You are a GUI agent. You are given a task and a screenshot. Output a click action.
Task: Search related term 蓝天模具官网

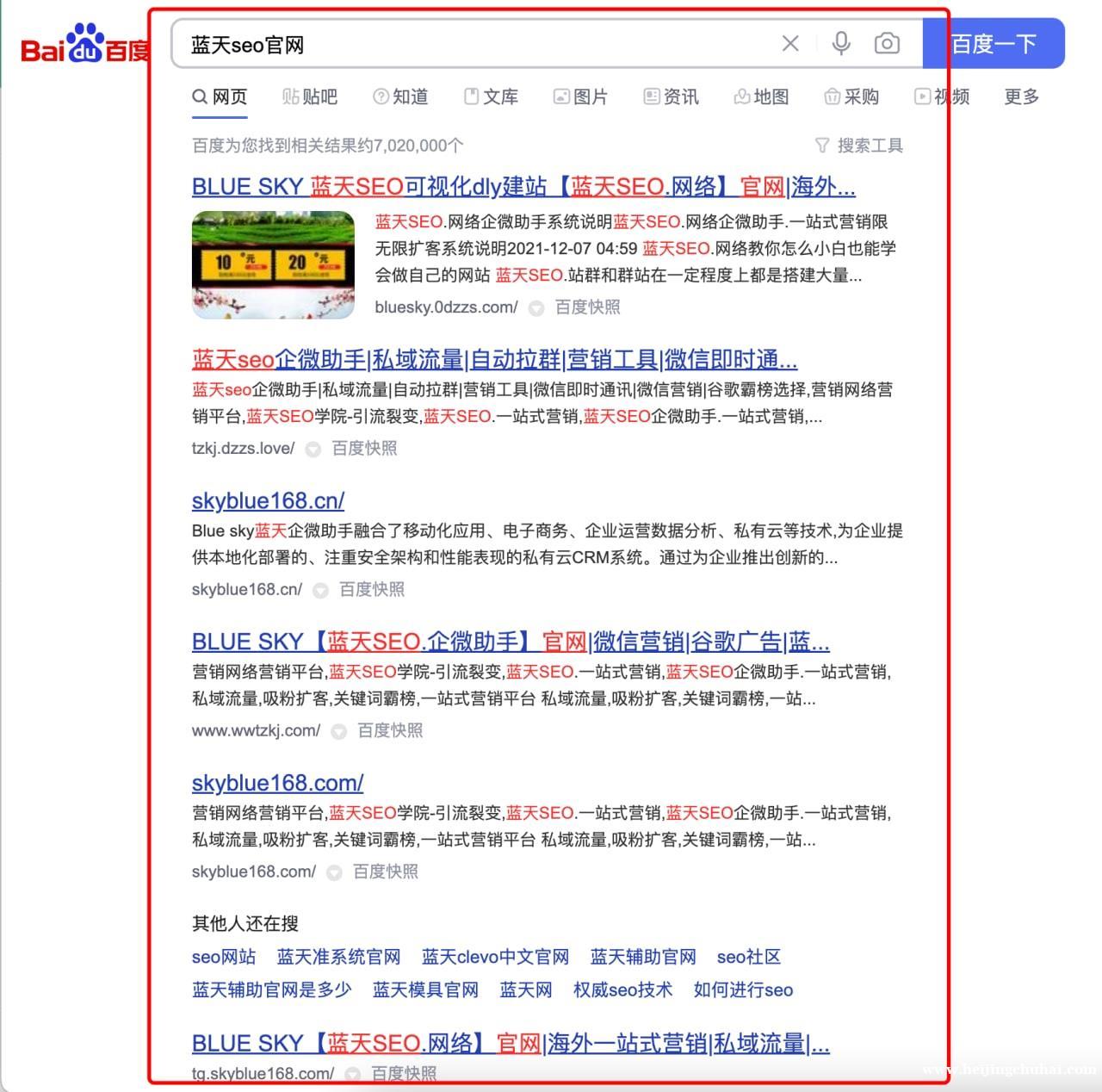pos(425,990)
